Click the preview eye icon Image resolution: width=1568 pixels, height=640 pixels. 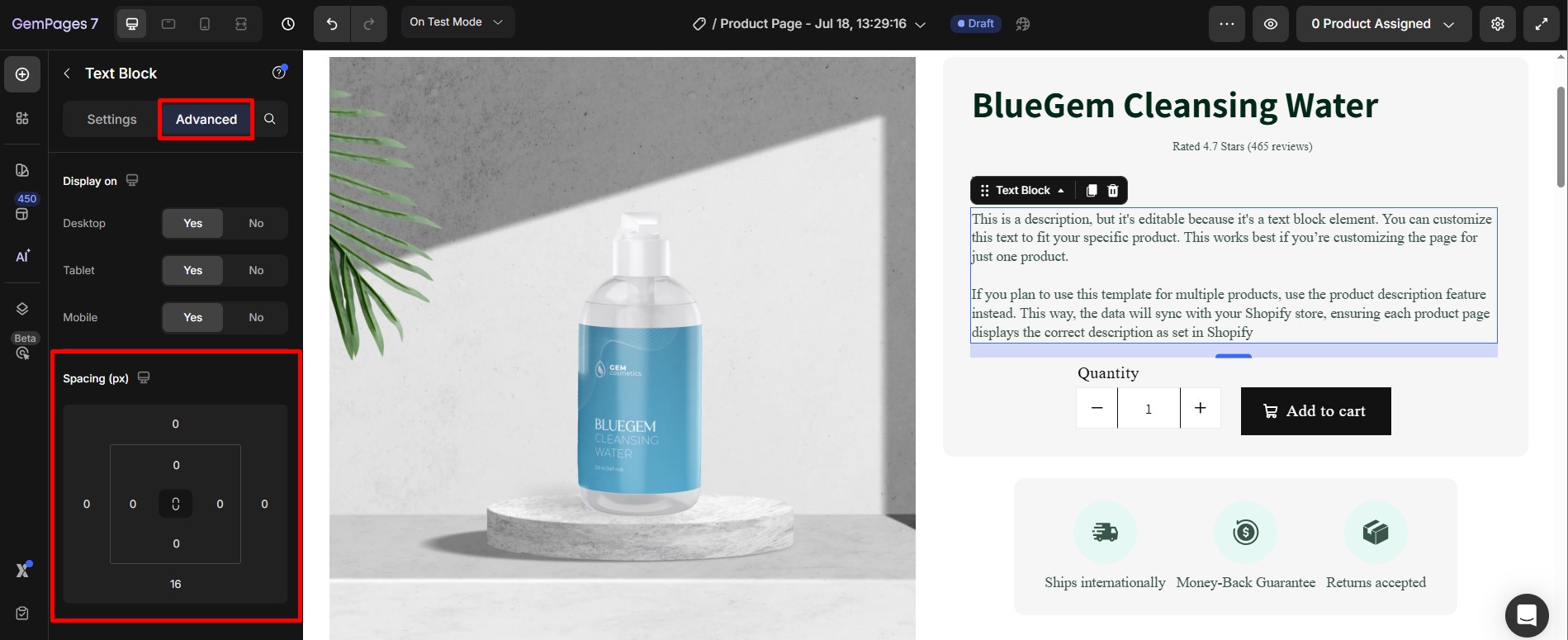point(1271,24)
